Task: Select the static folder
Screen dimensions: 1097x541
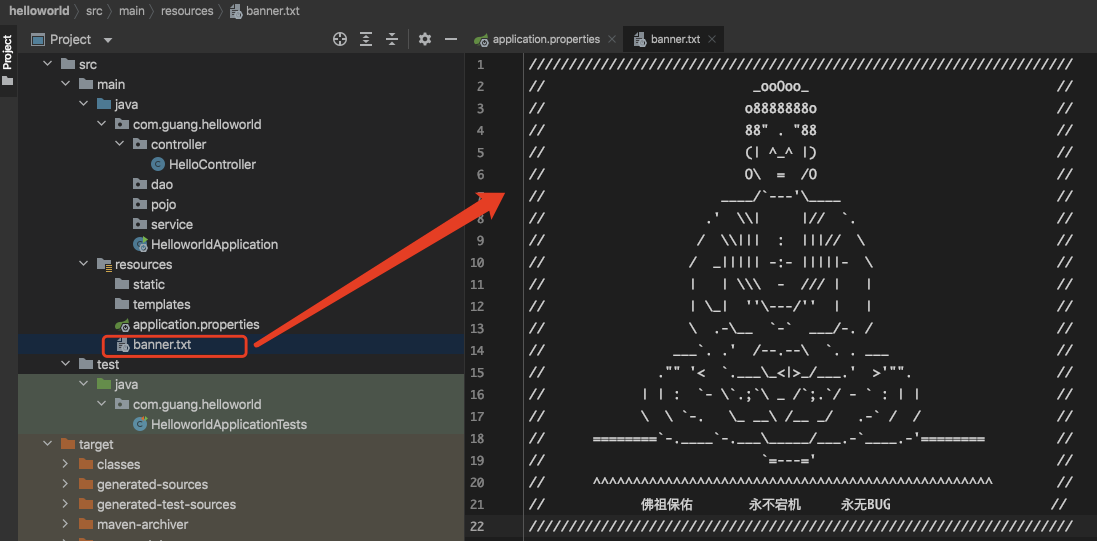Action: (148, 285)
